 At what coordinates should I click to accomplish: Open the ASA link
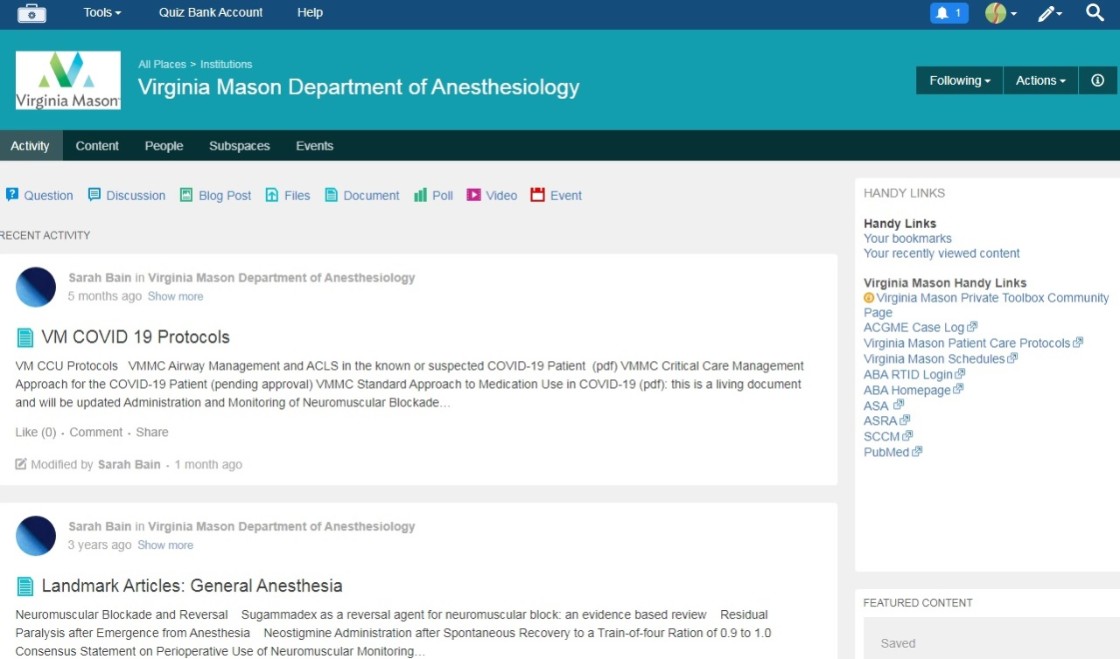876,406
